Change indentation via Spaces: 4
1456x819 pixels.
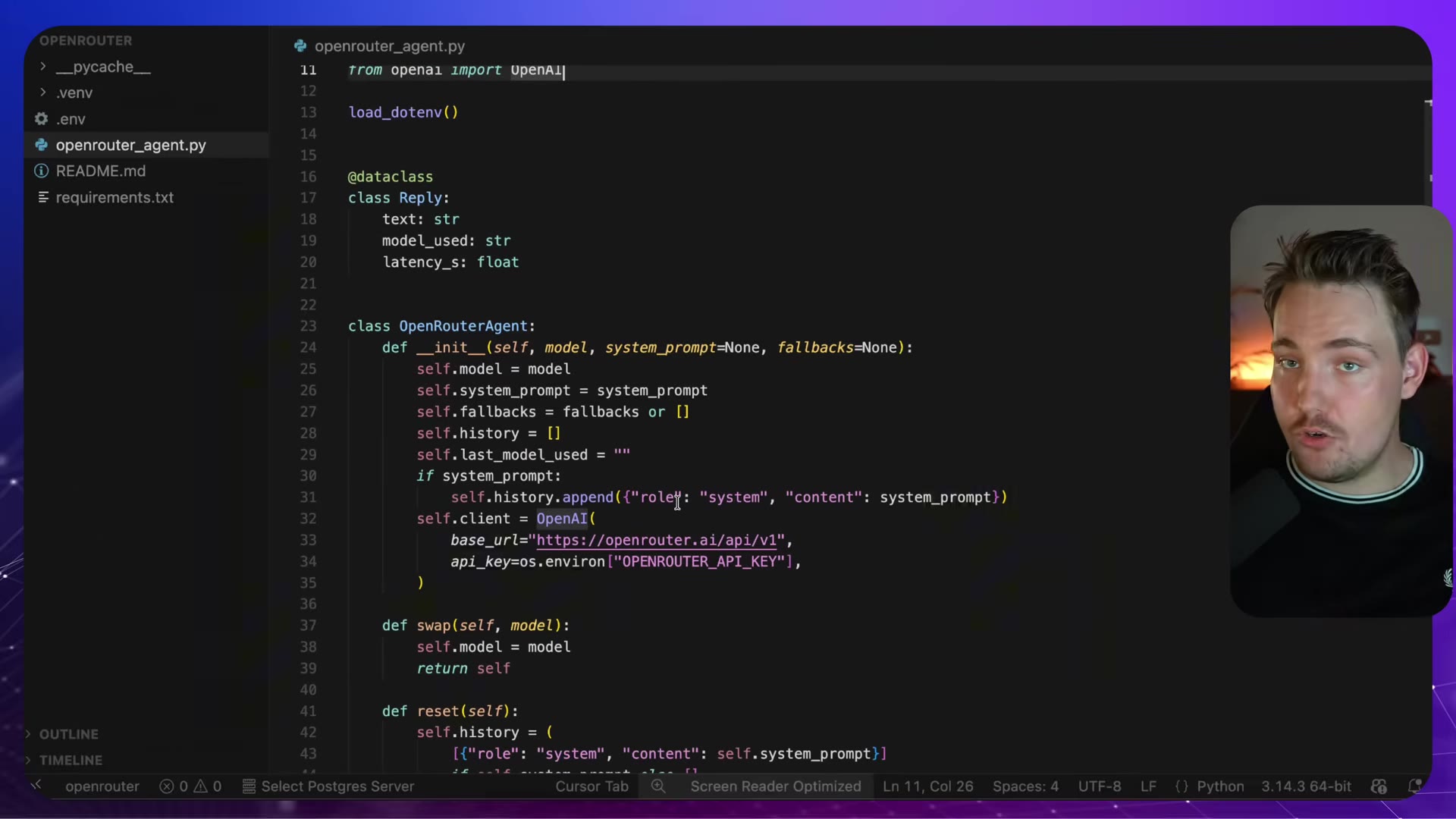click(x=1025, y=786)
